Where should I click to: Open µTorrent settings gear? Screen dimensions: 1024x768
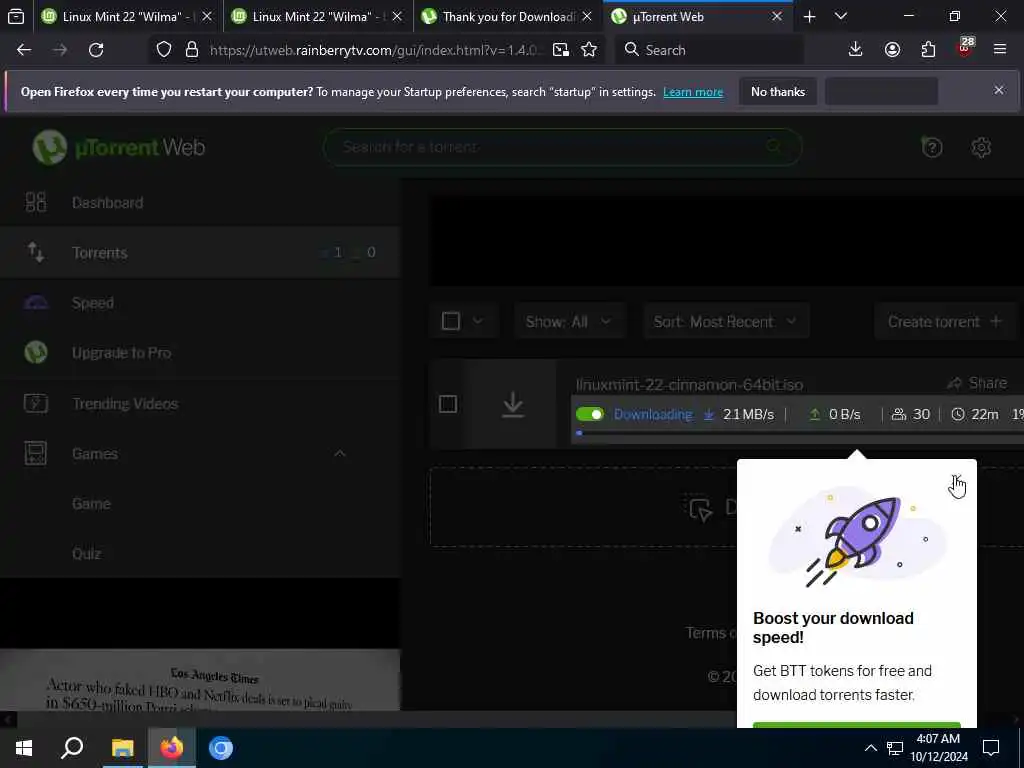981,147
